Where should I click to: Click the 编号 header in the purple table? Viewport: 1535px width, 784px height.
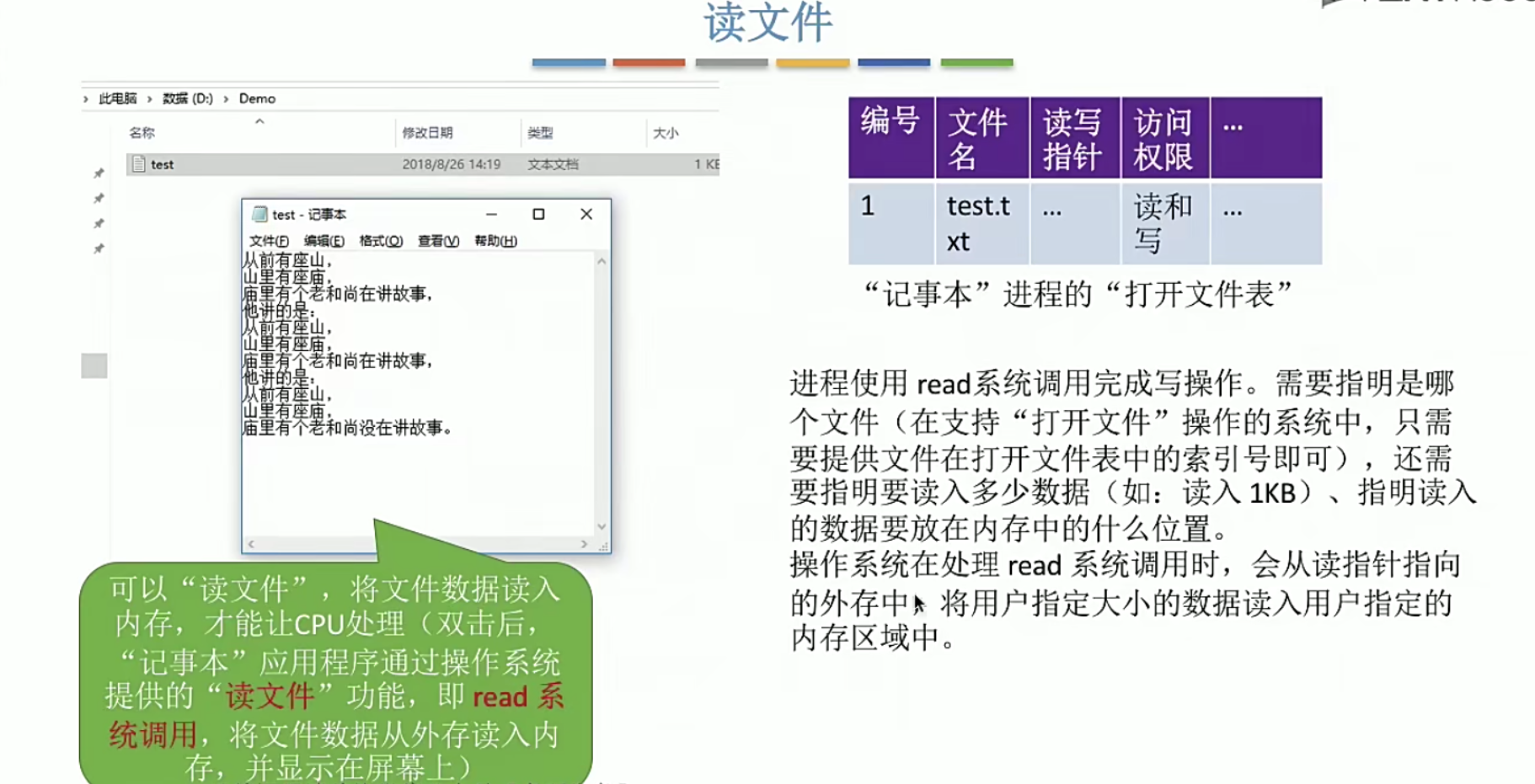pyautogui.click(x=891, y=137)
